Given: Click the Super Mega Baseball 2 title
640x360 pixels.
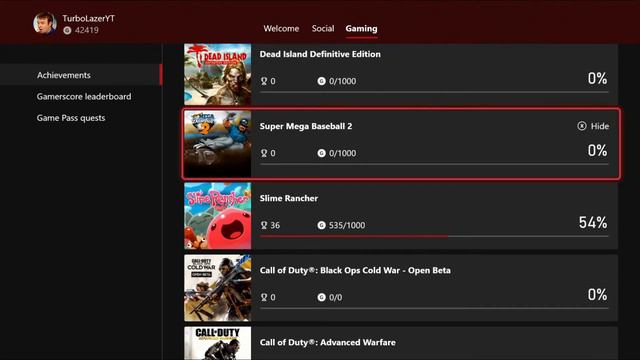Looking at the screenshot, I should [306, 126].
